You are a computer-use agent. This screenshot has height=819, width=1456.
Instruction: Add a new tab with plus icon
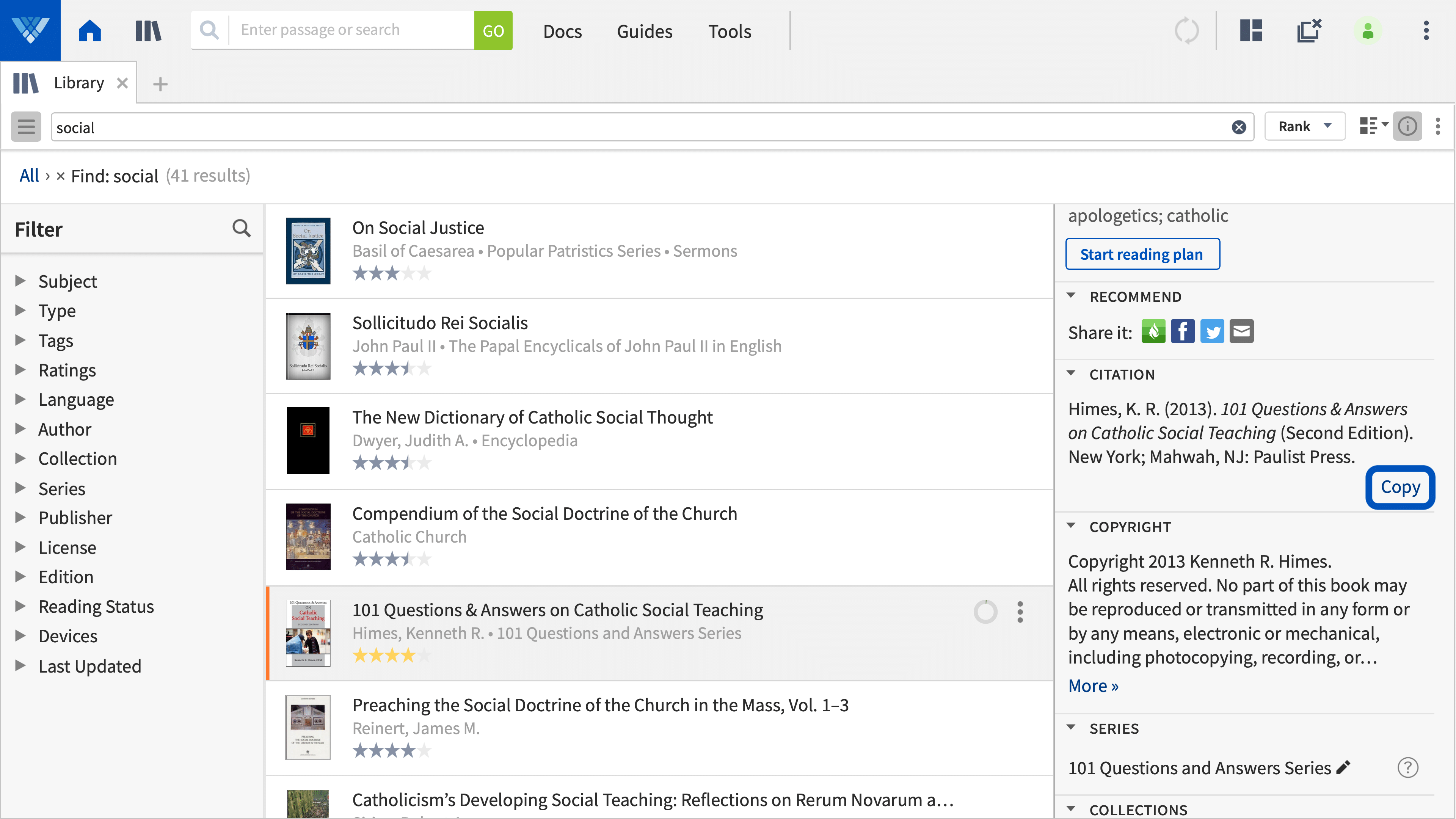click(160, 84)
